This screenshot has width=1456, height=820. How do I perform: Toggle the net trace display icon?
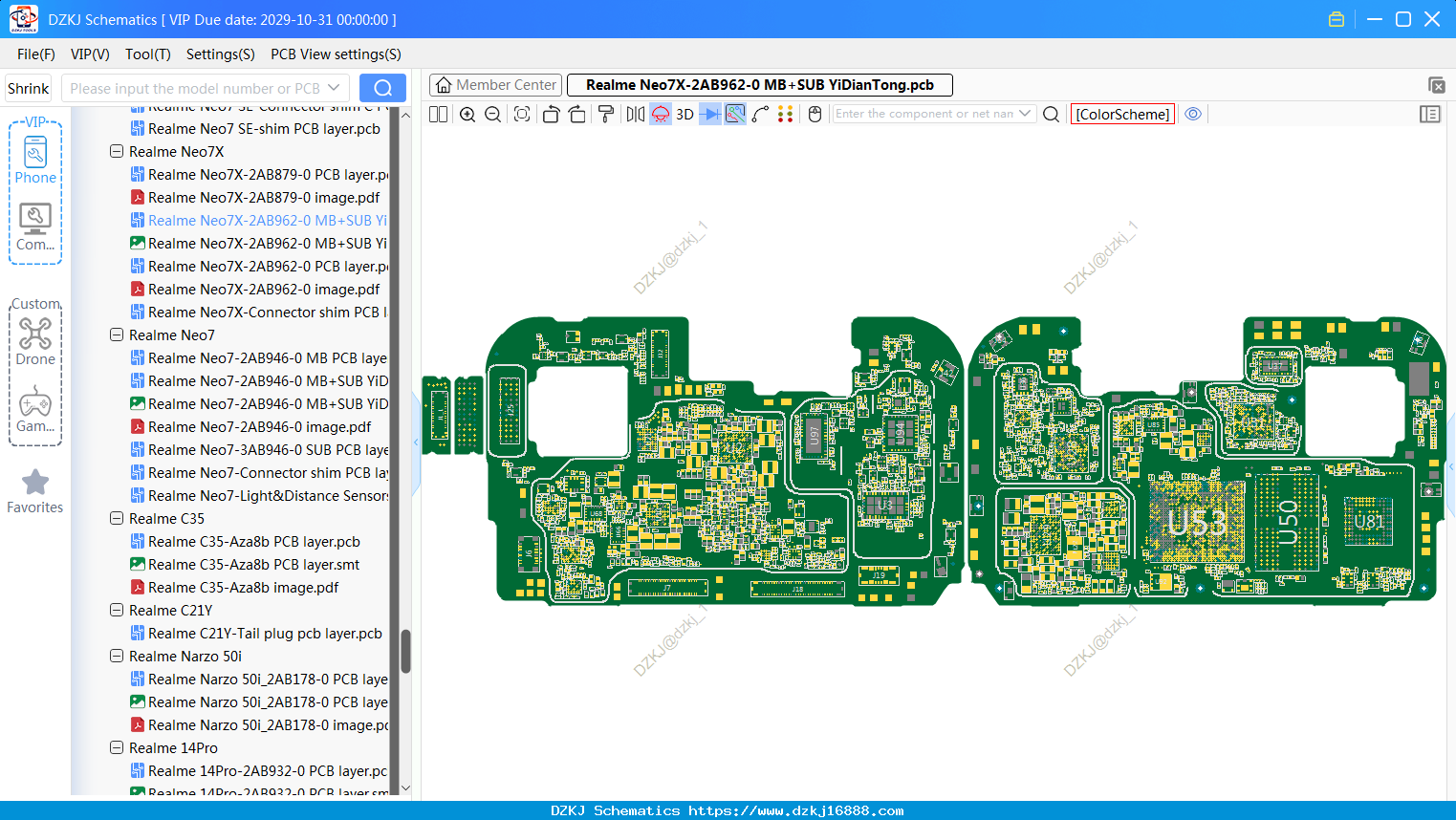point(735,115)
